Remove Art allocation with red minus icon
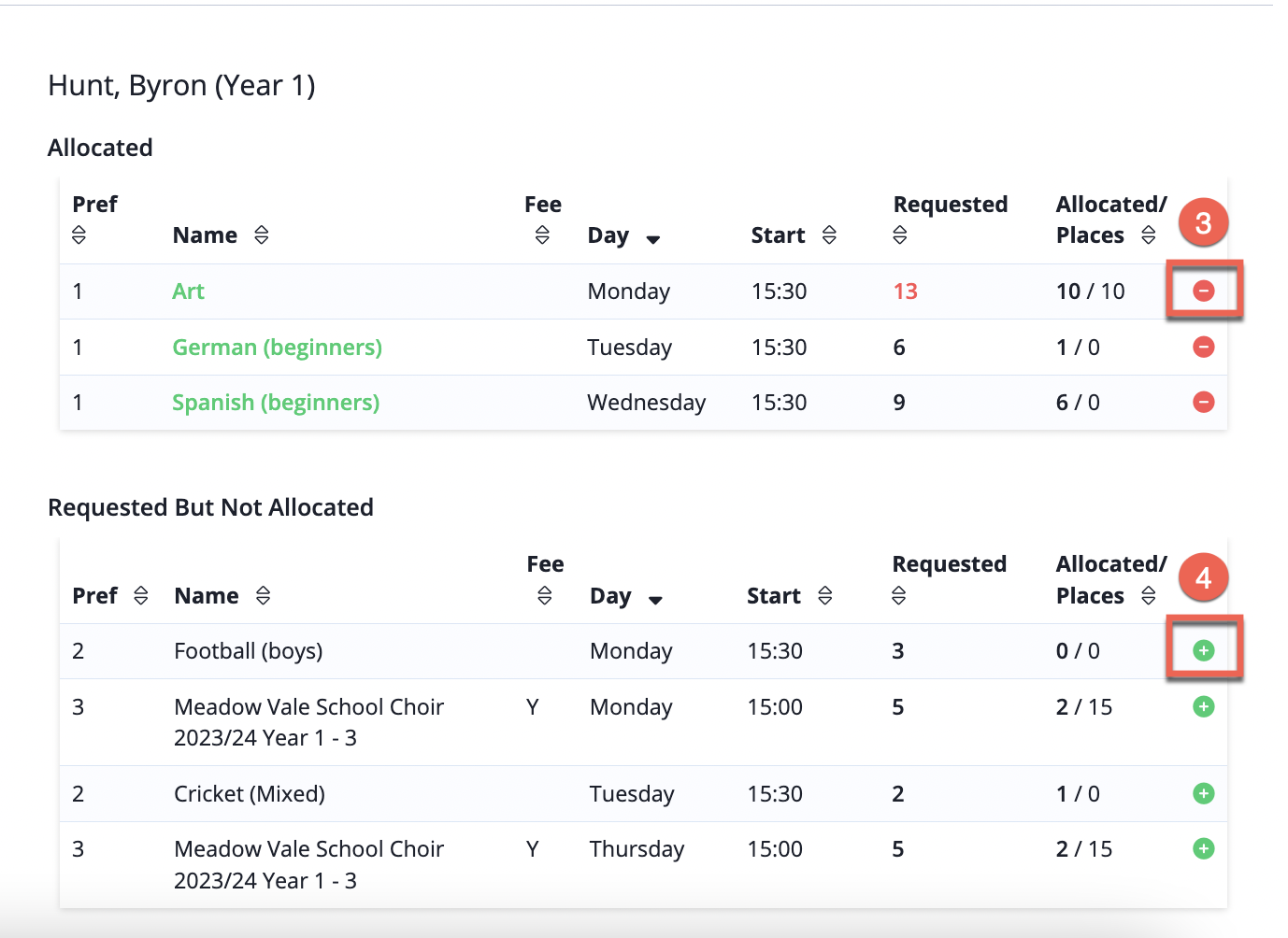This screenshot has height=938, width=1288. [x=1204, y=291]
